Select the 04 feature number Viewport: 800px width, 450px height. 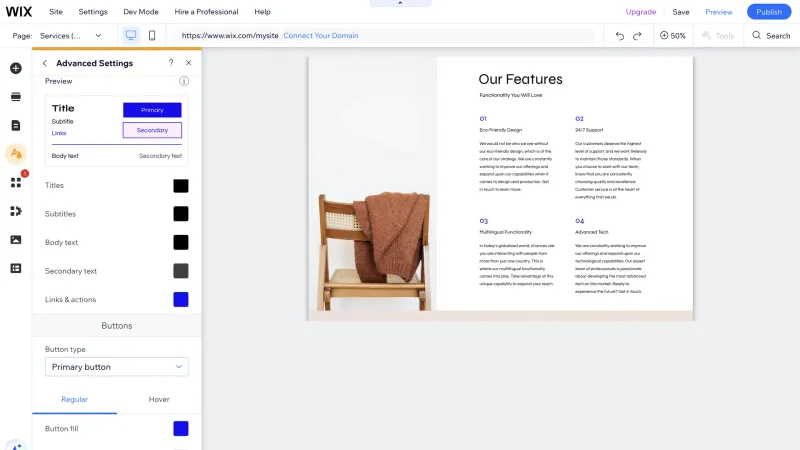point(580,221)
